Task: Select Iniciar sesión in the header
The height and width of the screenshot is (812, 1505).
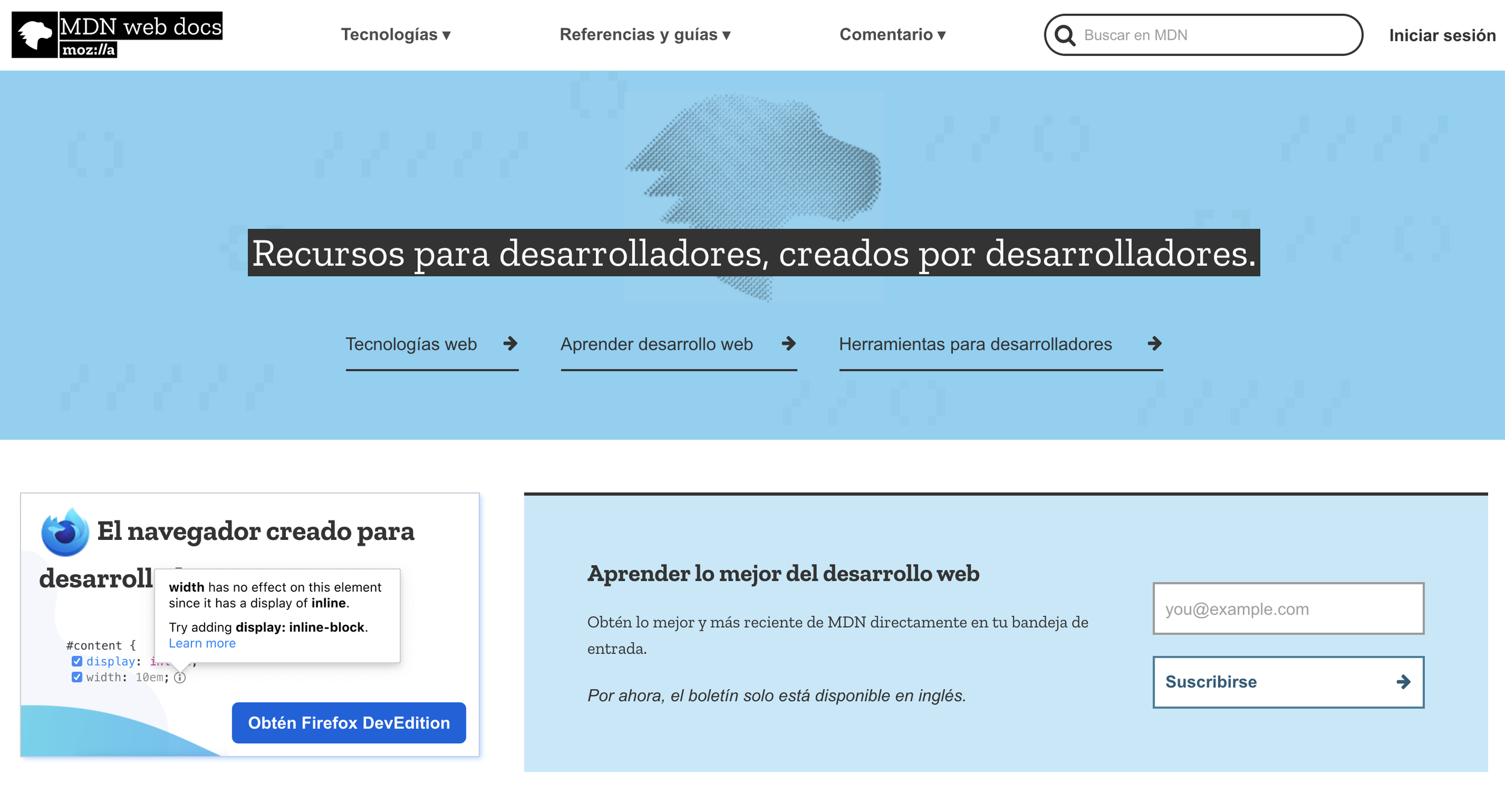Action: [1442, 36]
